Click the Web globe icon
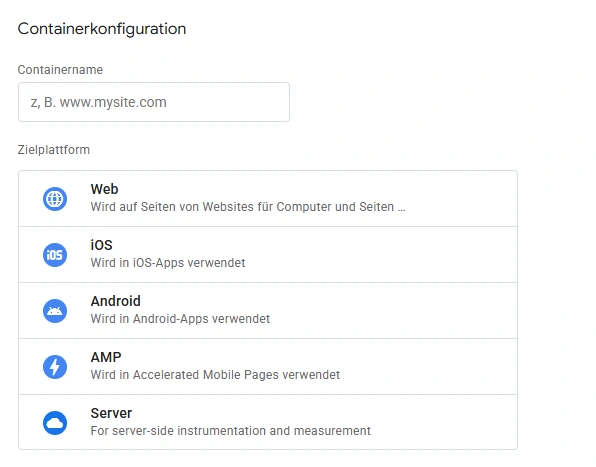Viewport: 596px width, 467px height. pos(55,199)
